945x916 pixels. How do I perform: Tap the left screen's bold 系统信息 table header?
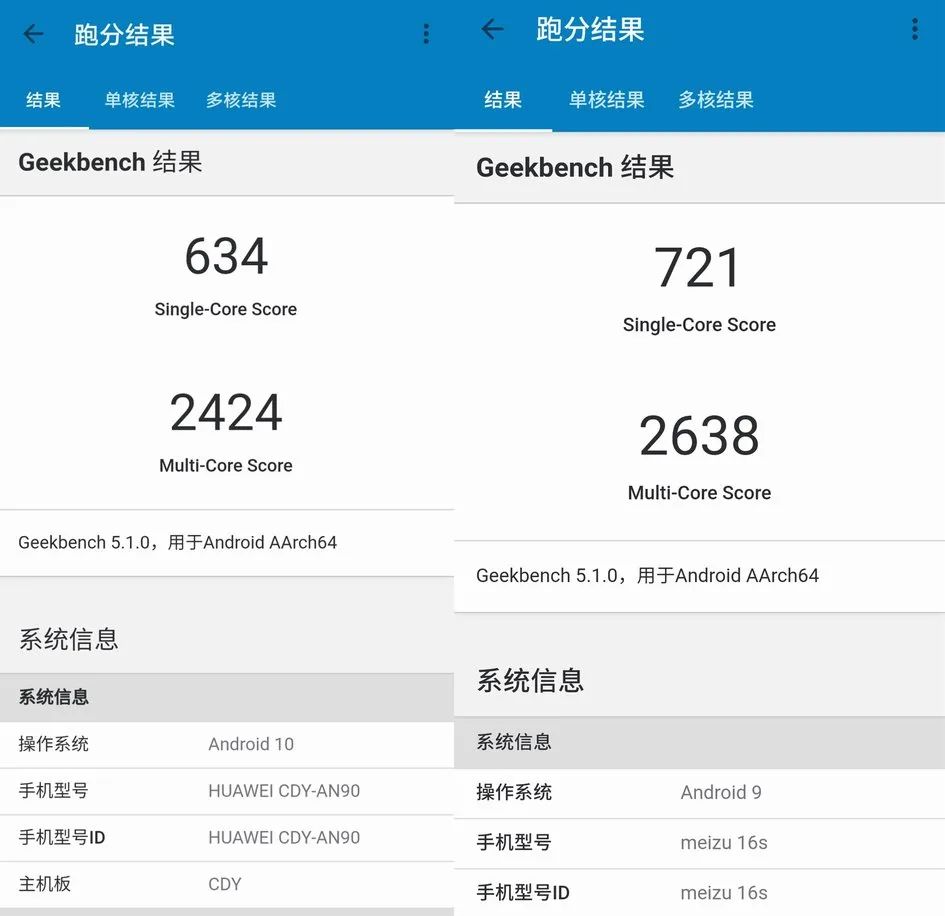54,697
